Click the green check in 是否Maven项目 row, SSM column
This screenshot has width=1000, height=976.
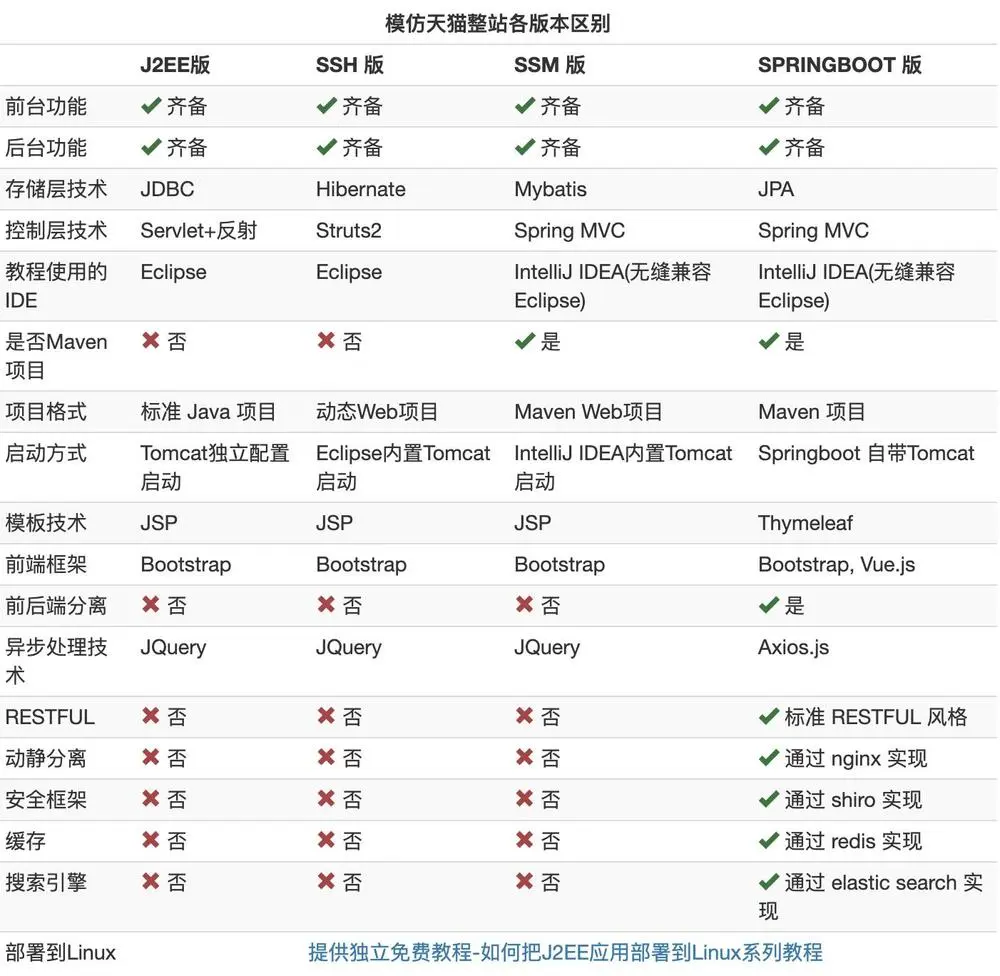tap(525, 341)
